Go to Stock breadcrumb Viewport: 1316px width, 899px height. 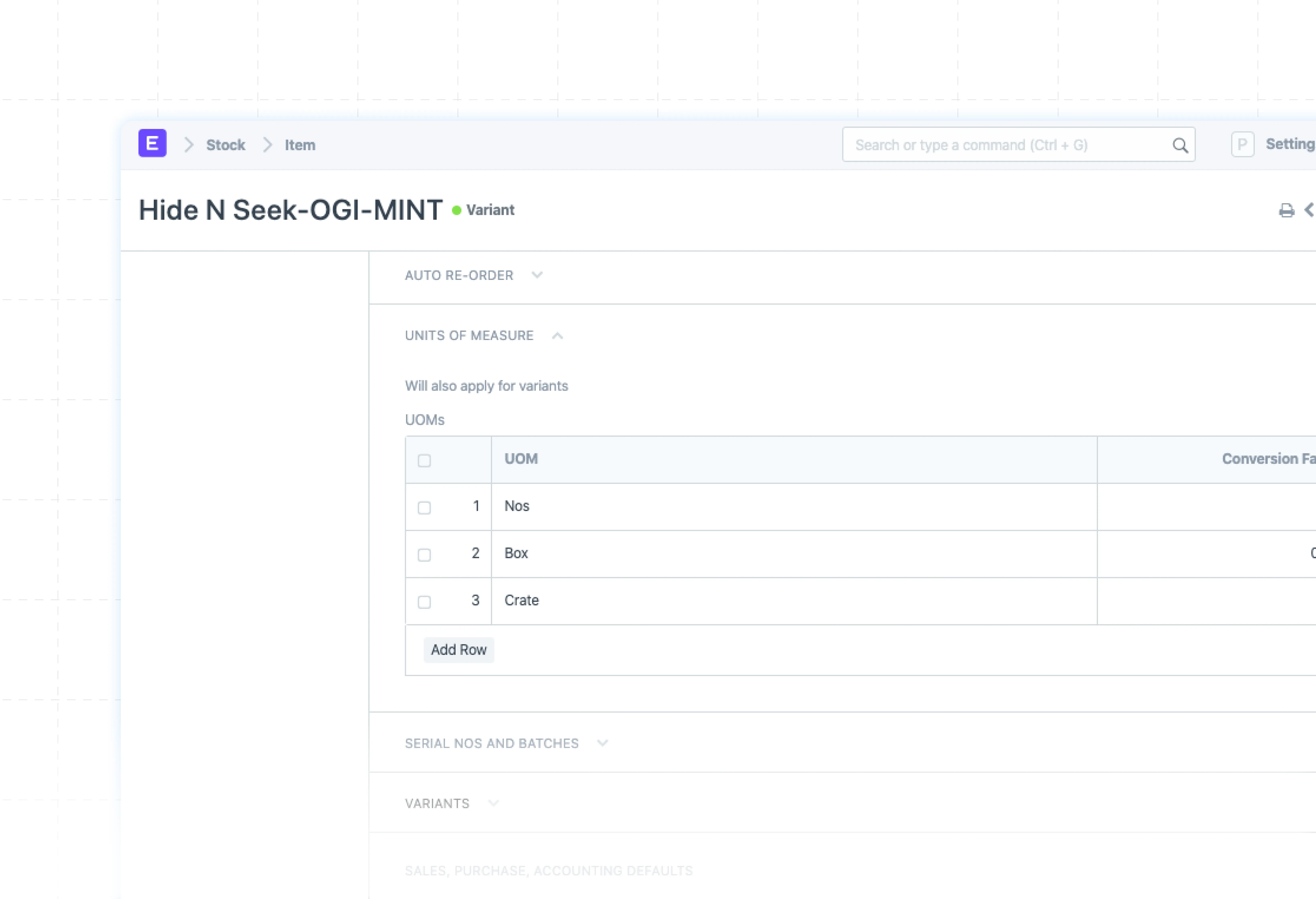coord(225,145)
